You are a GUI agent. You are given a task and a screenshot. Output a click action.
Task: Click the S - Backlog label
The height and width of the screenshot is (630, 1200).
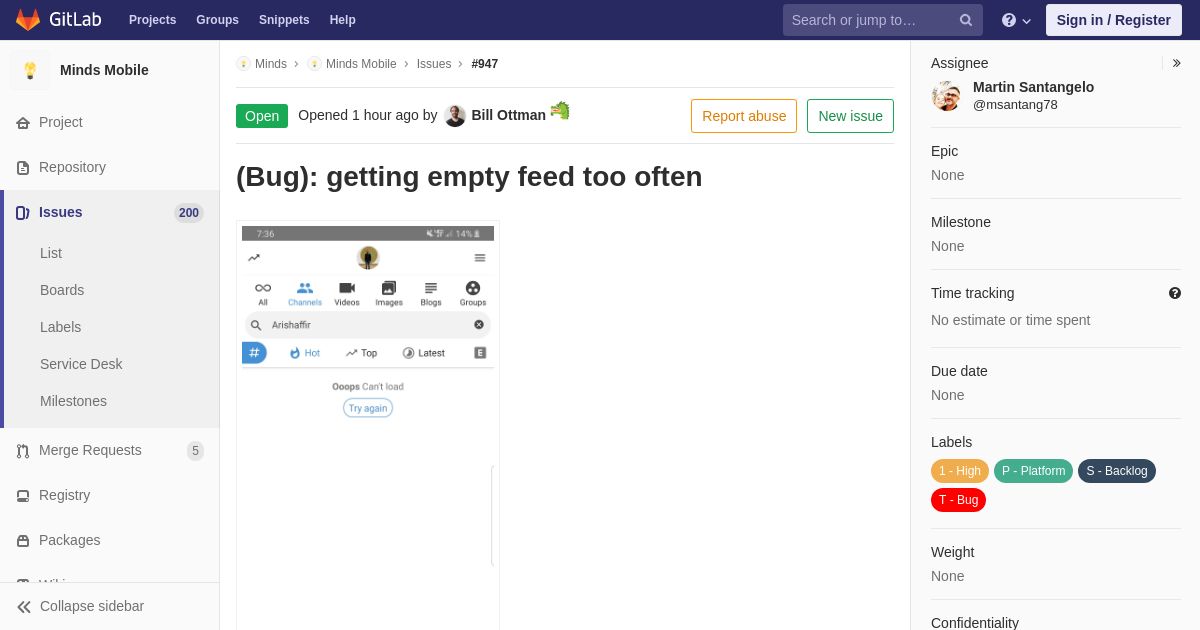pos(1117,471)
